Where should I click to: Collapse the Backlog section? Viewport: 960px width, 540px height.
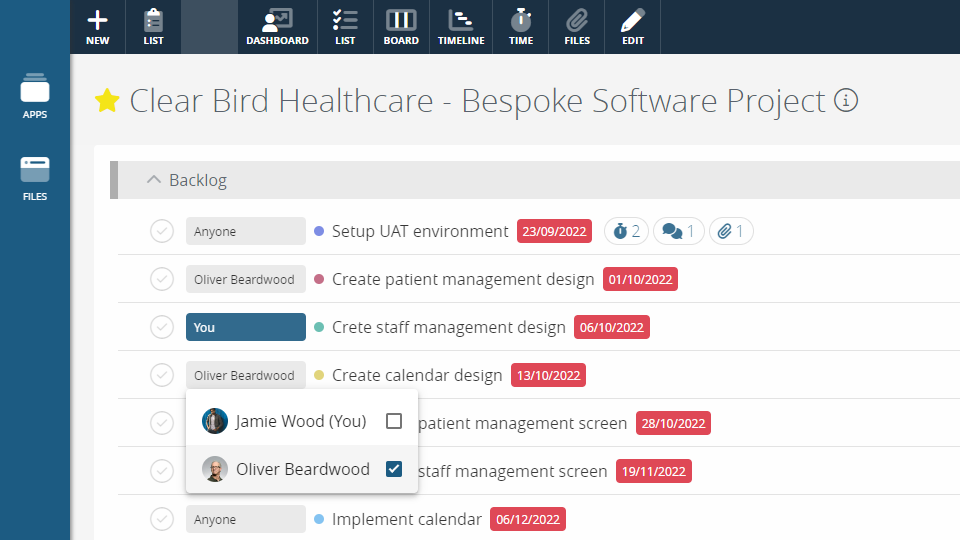(x=153, y=180)
